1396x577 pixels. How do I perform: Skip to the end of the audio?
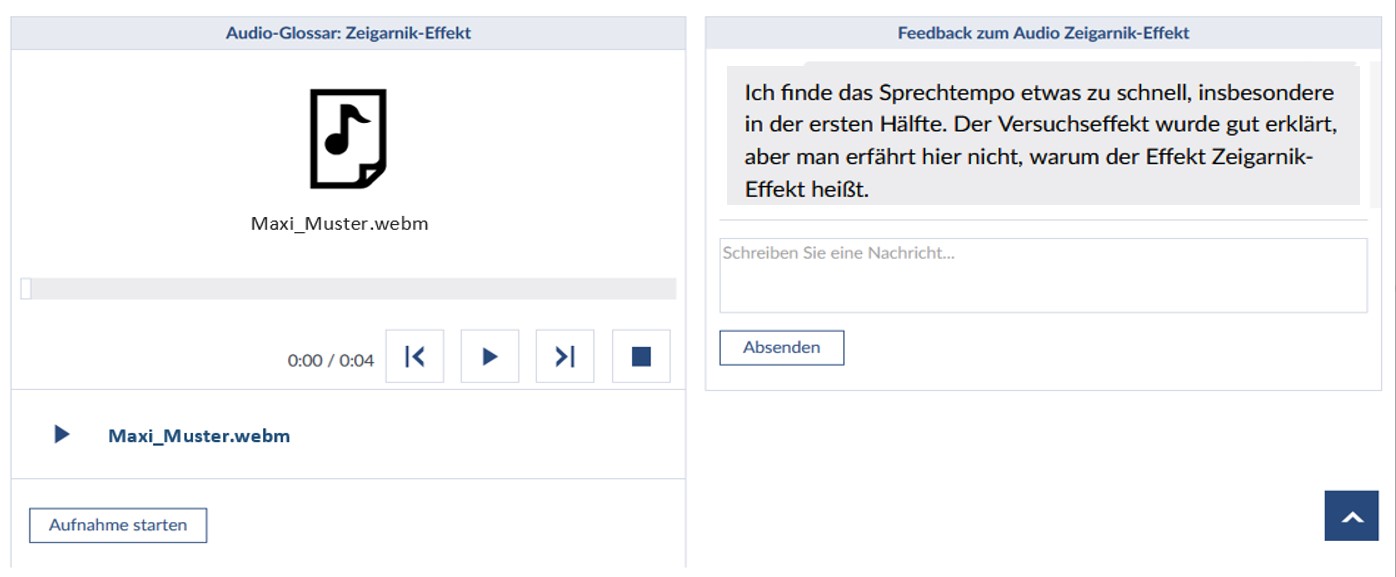point(565,357)
